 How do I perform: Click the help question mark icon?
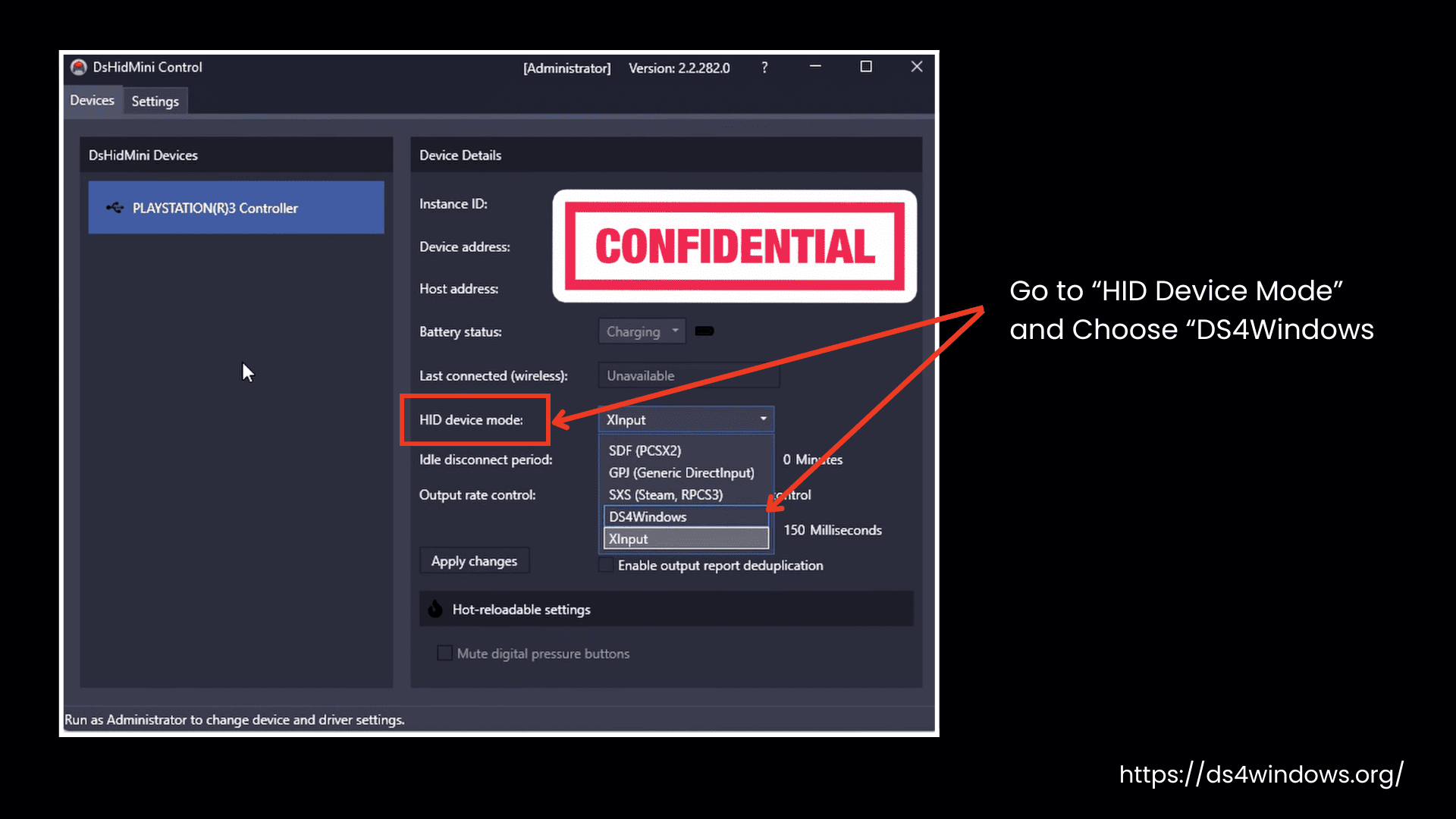pyautogui.click(x=764, y=67)
